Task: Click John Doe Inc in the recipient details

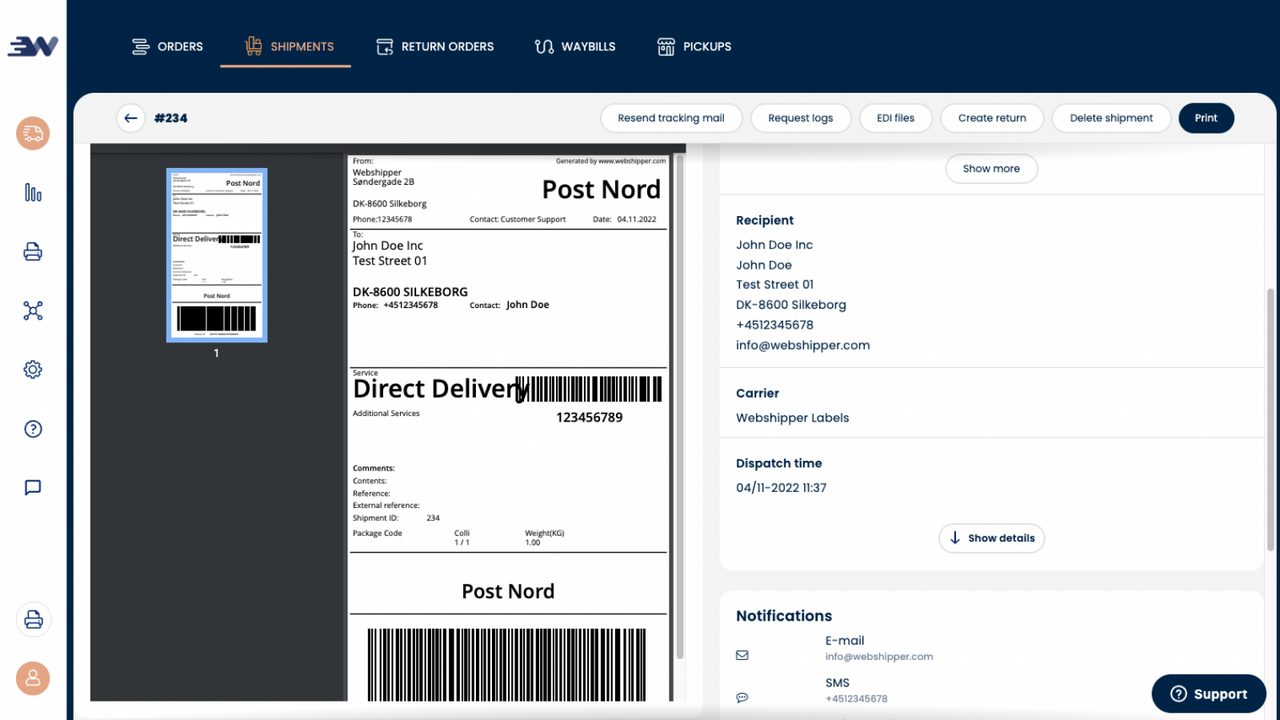Action: pos(774,245)
